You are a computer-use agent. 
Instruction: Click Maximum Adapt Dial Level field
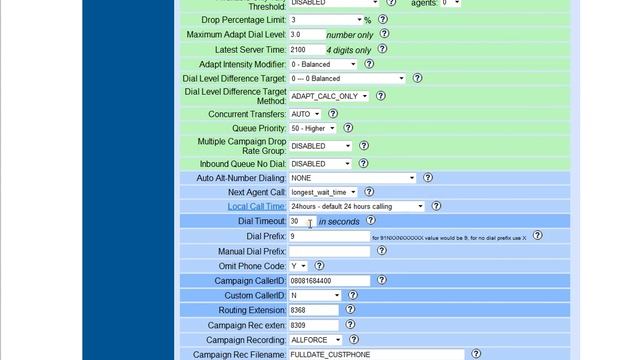click(307, 35)
